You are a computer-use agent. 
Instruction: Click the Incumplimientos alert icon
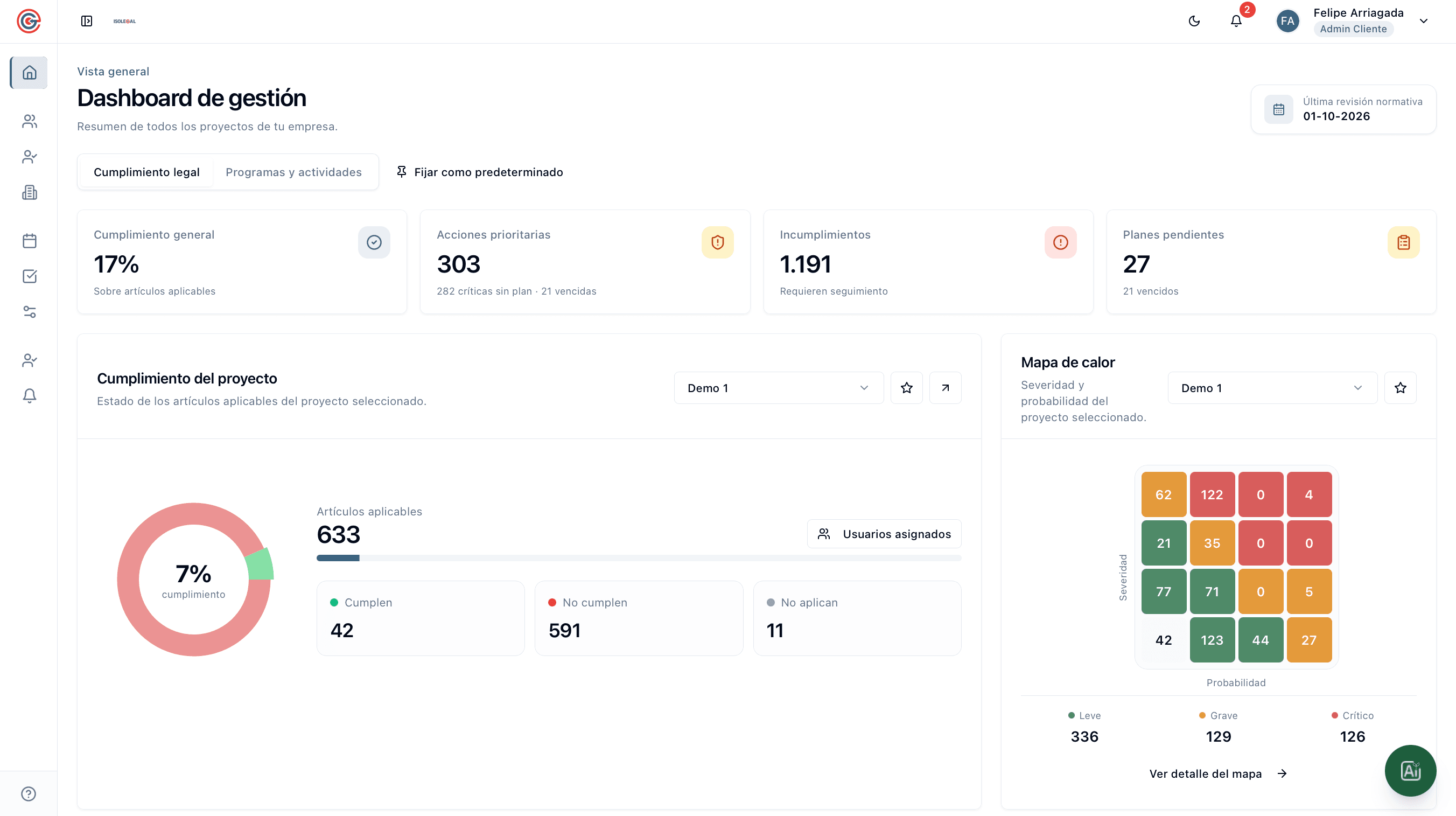(1060, 242)
